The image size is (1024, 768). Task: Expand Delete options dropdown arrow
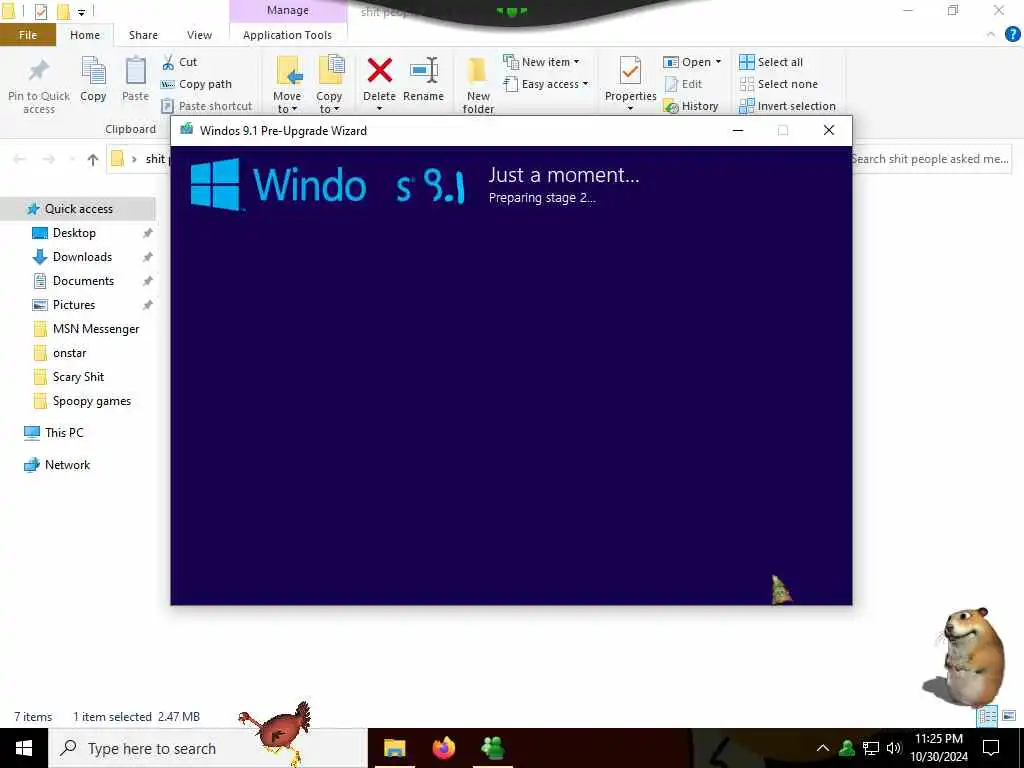pos(379,108)
